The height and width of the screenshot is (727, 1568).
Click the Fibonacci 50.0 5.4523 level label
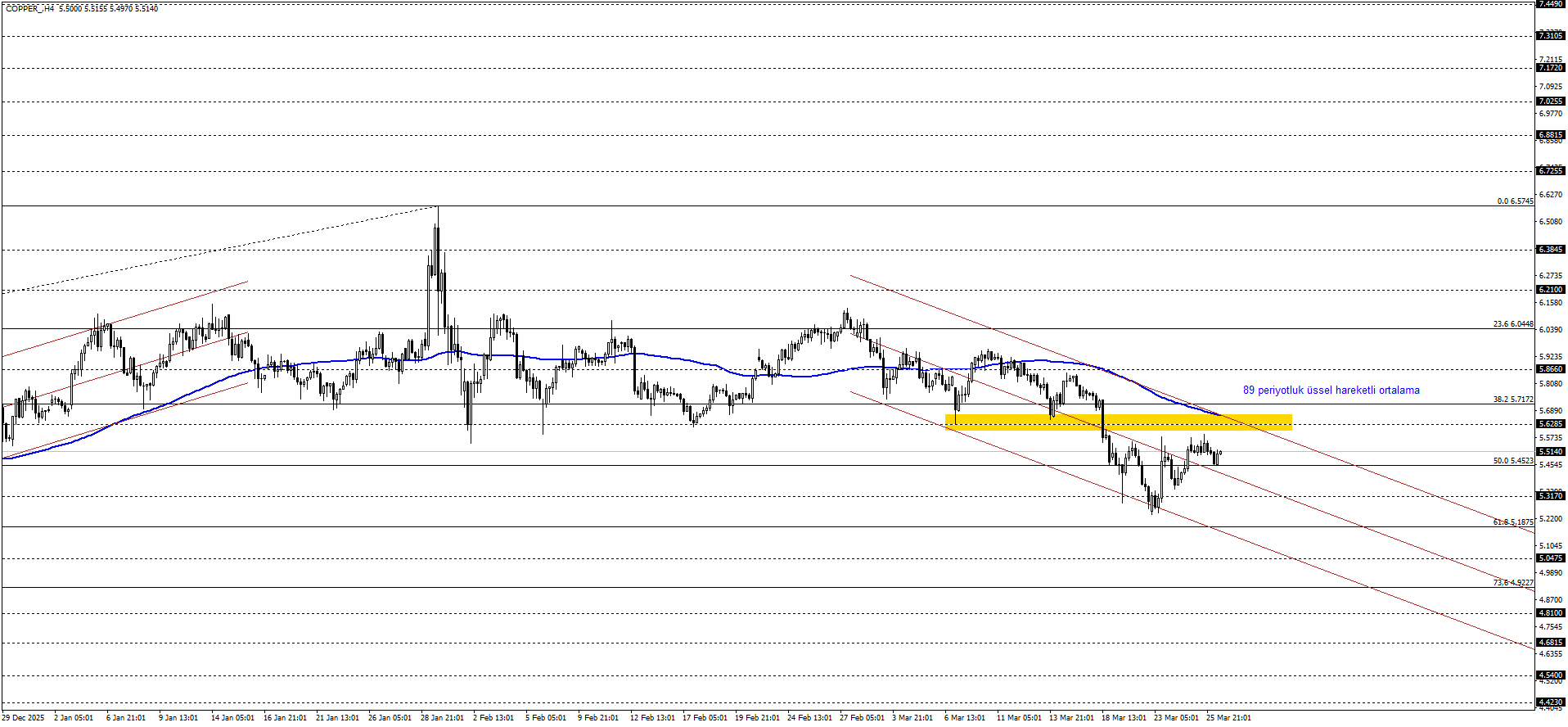(x=1512, y=461)
